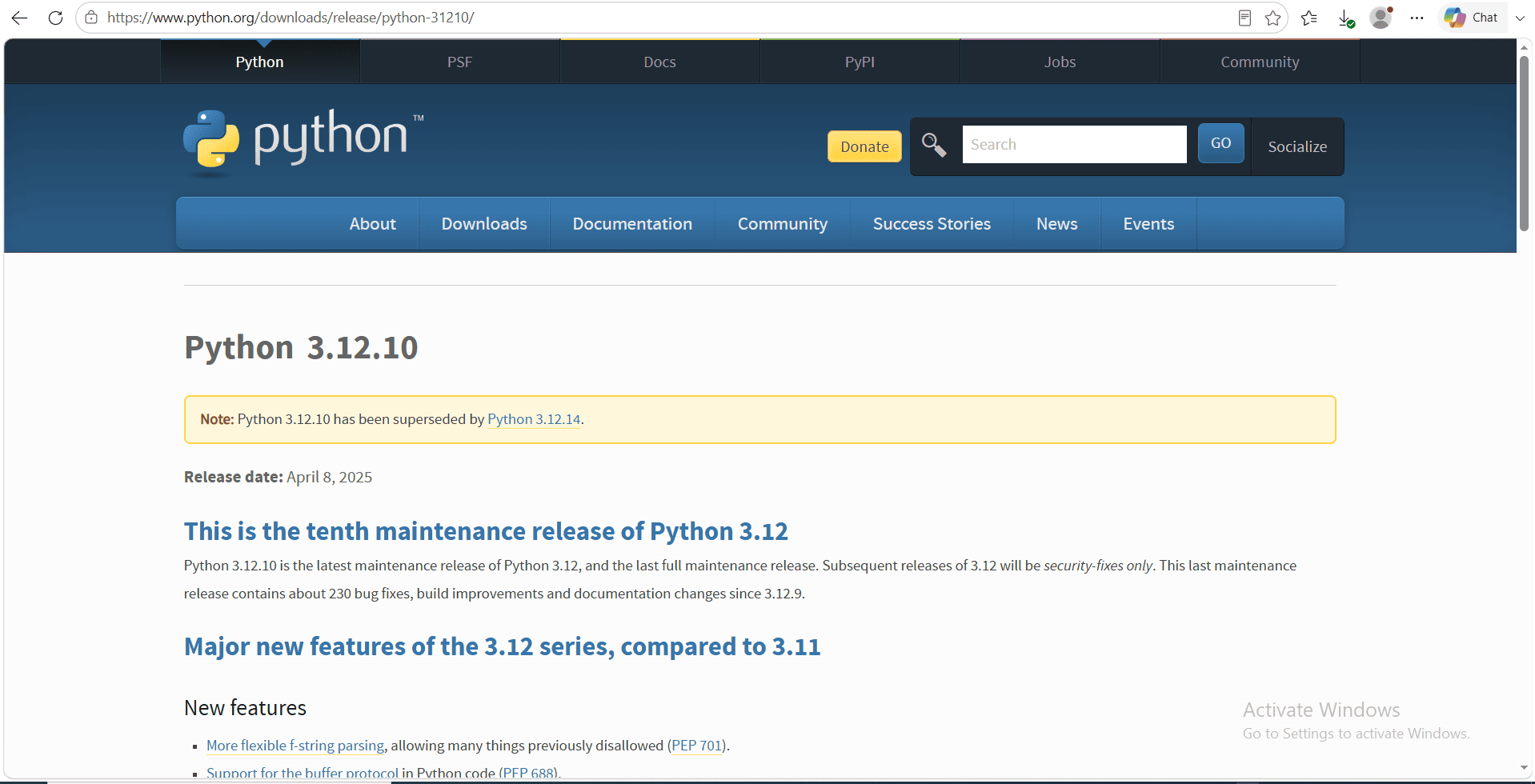Click the Python 3.12.10 page title
Viewport: 1535px width, 784px height.
click(301, 347)
